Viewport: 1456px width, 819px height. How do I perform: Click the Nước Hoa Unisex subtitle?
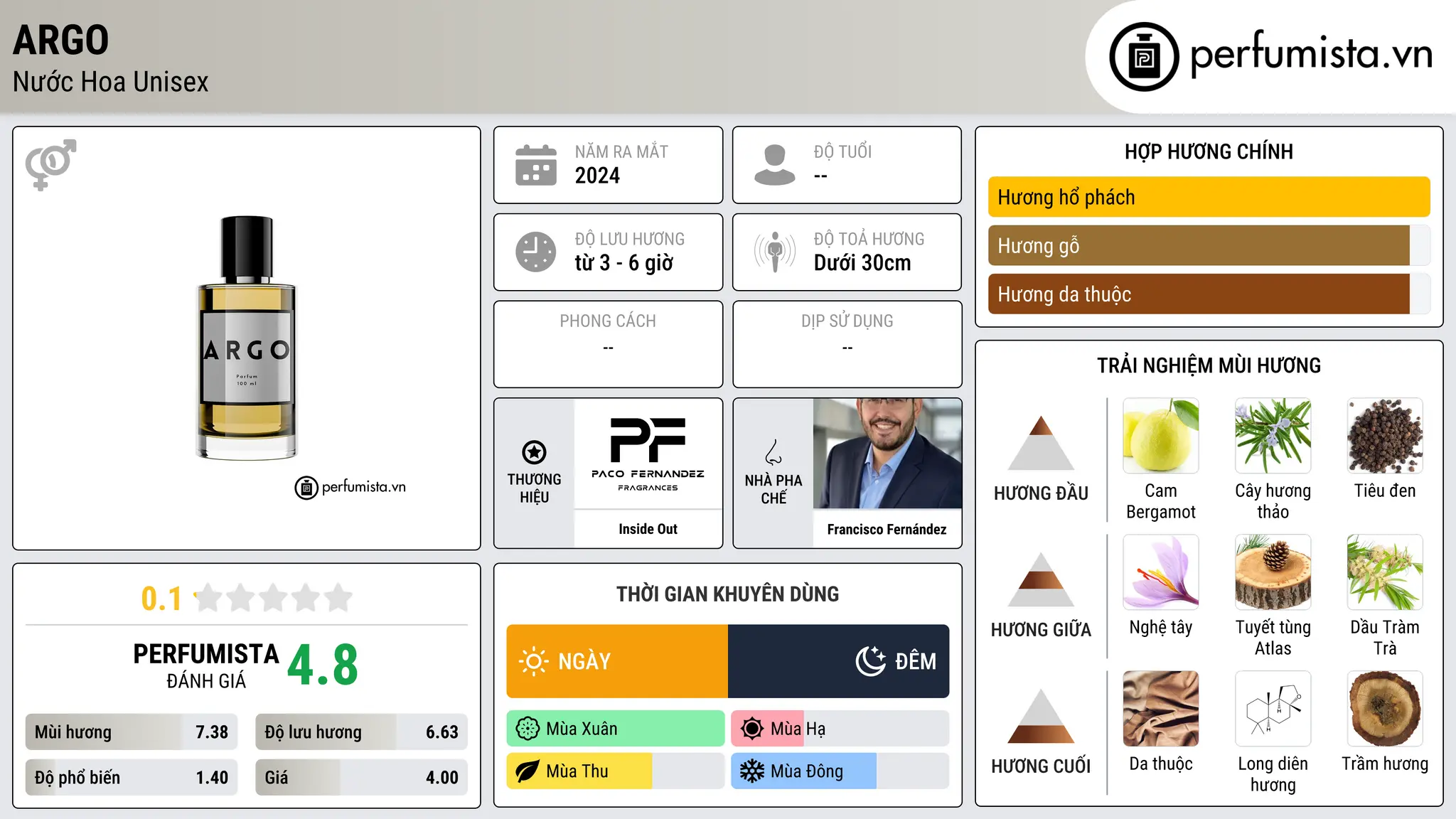(x=111, y=82)
